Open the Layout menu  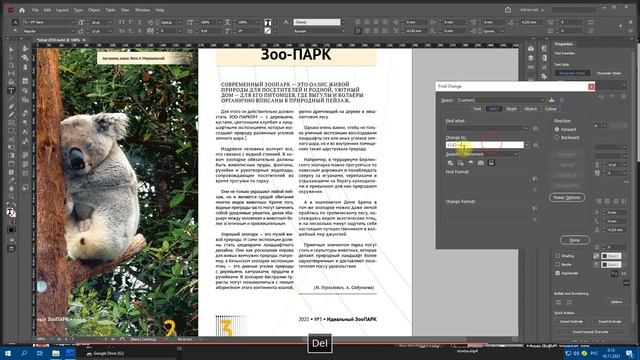point(62,10)
